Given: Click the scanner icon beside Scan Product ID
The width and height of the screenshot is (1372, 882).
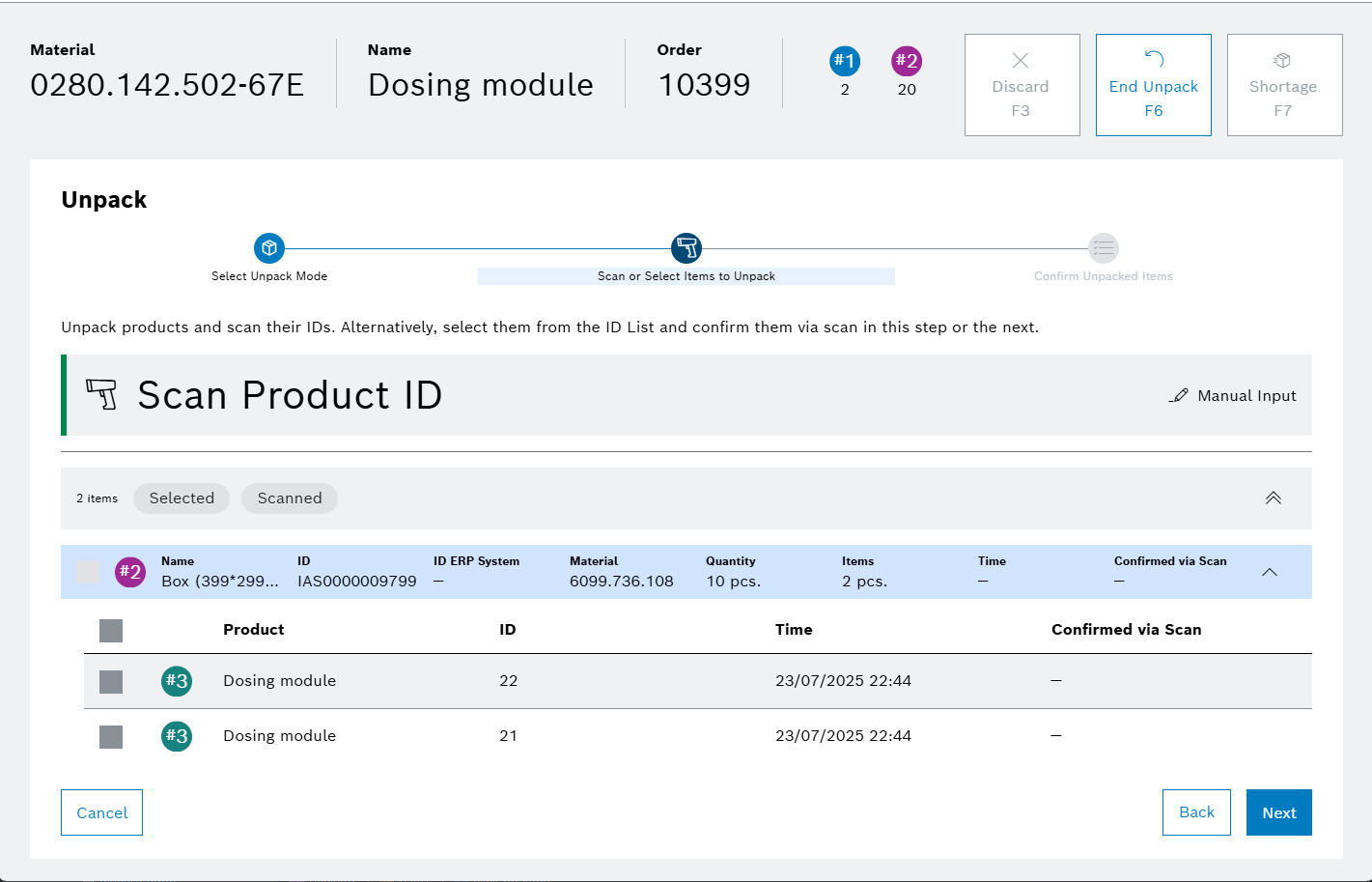Looking at the screenshot, I should [x=101, y=395].
